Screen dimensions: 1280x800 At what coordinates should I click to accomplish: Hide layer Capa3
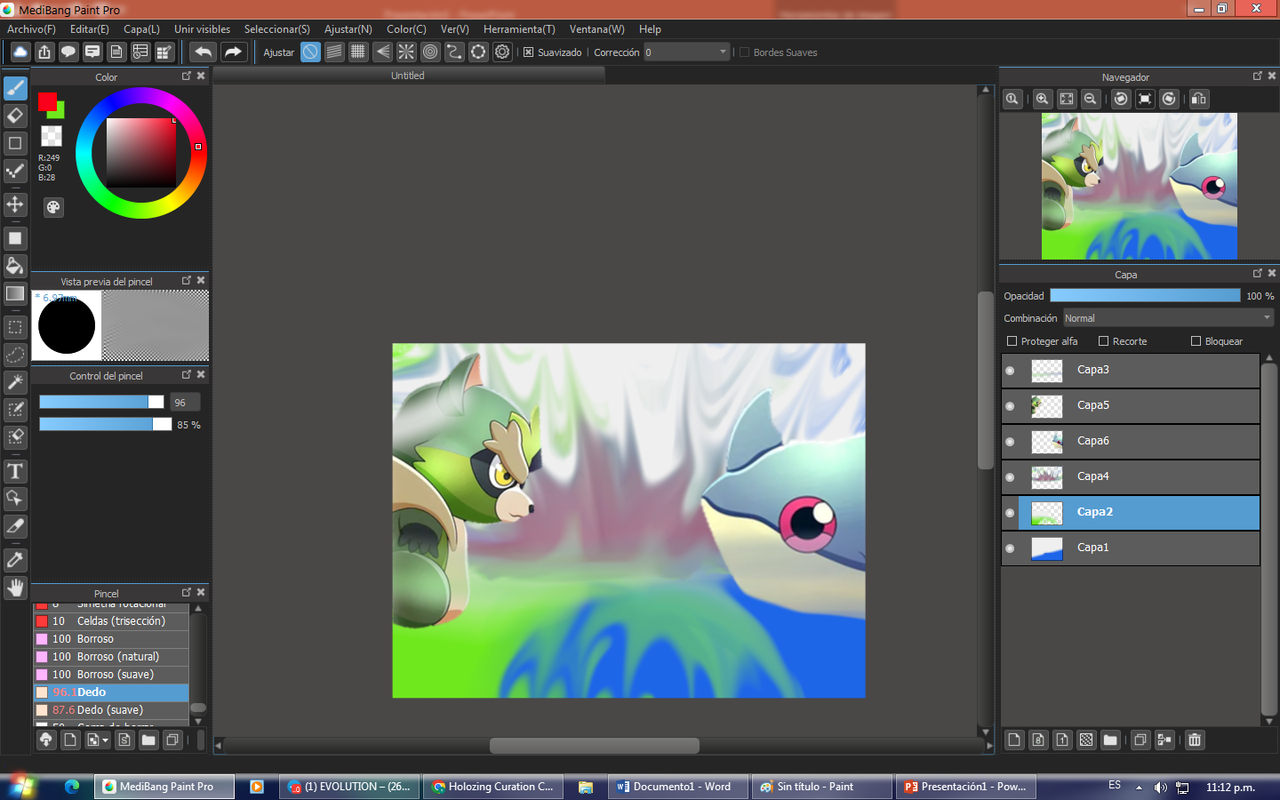pyautogui.click(x=1010, y=370)
